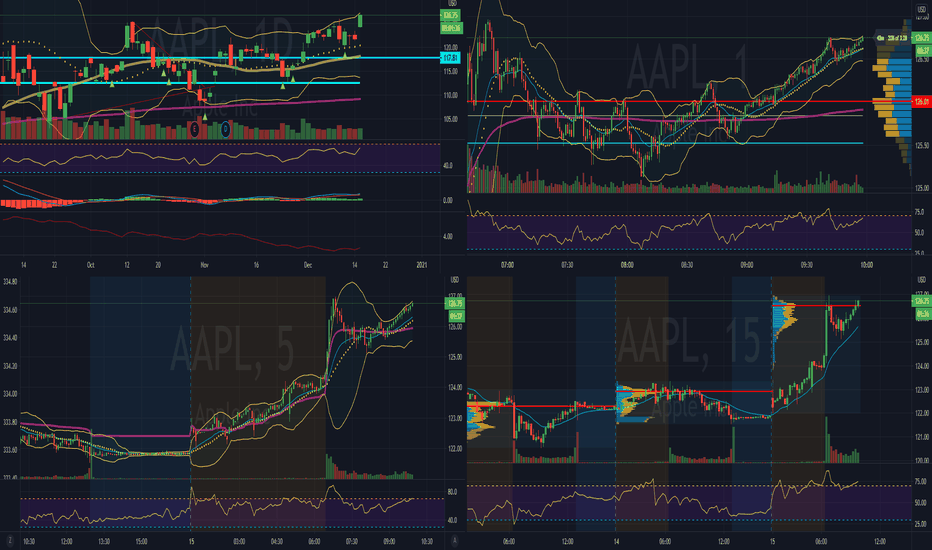Click the '13:30' label on 5-minute time axis
Viewport: 932px width, 550px height.
[x=104, y=542]
